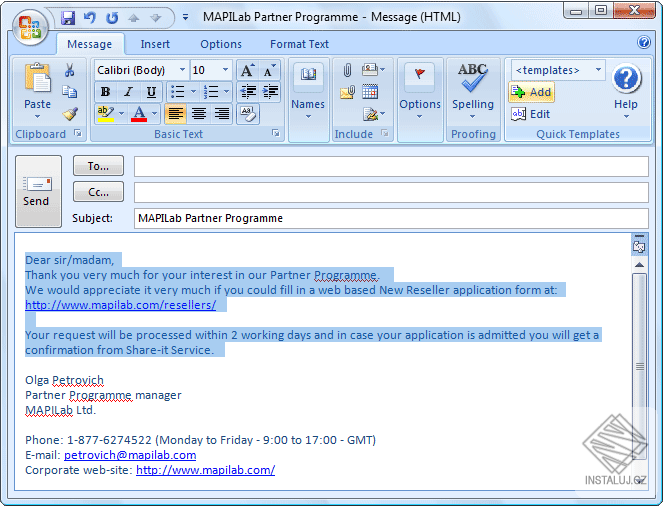The height and width of the screenshot is (507, 666).
Task: Customize Quick Access Toolbar dropdown
Action: point(186,17)
